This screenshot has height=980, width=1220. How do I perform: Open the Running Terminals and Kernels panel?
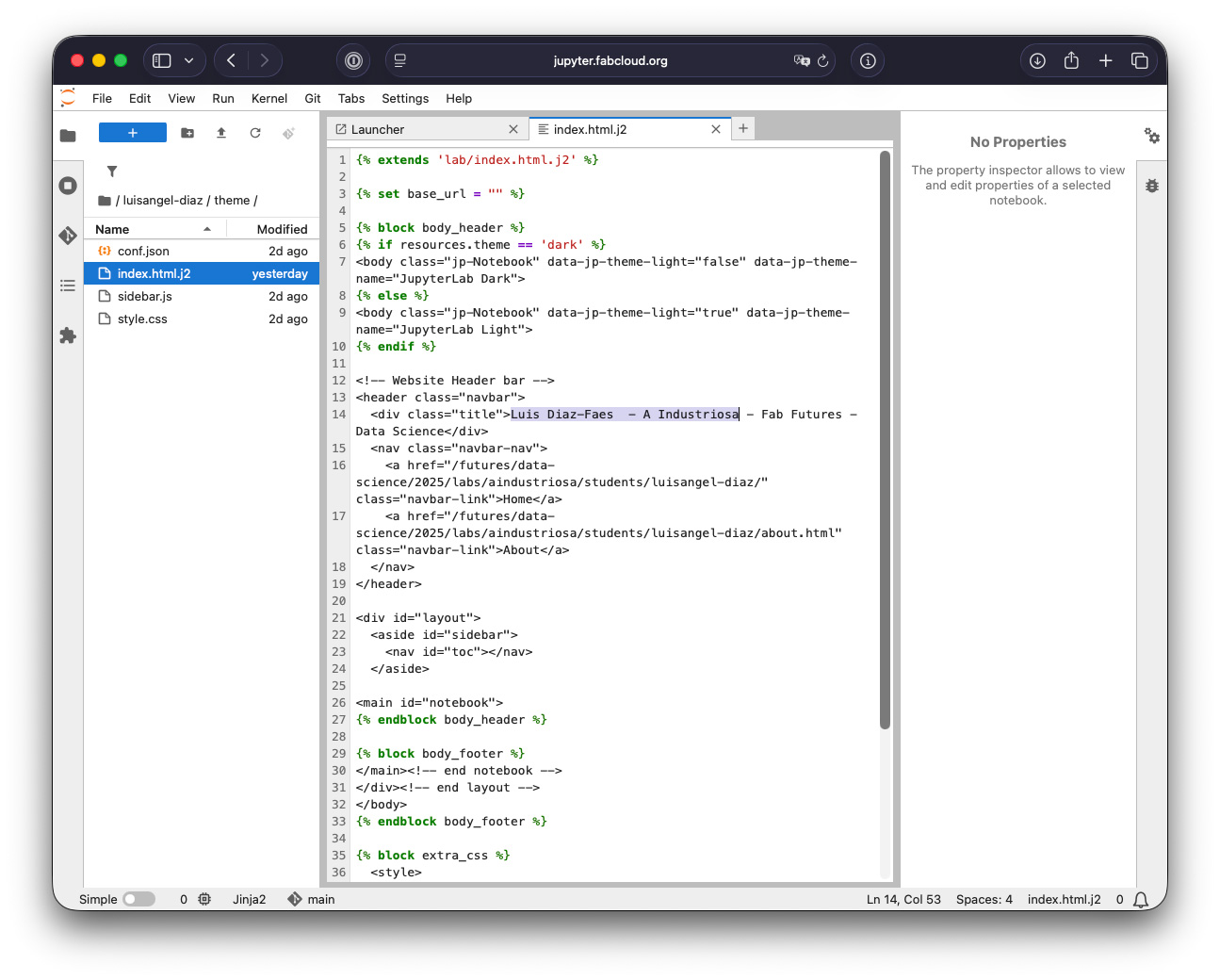68,186
